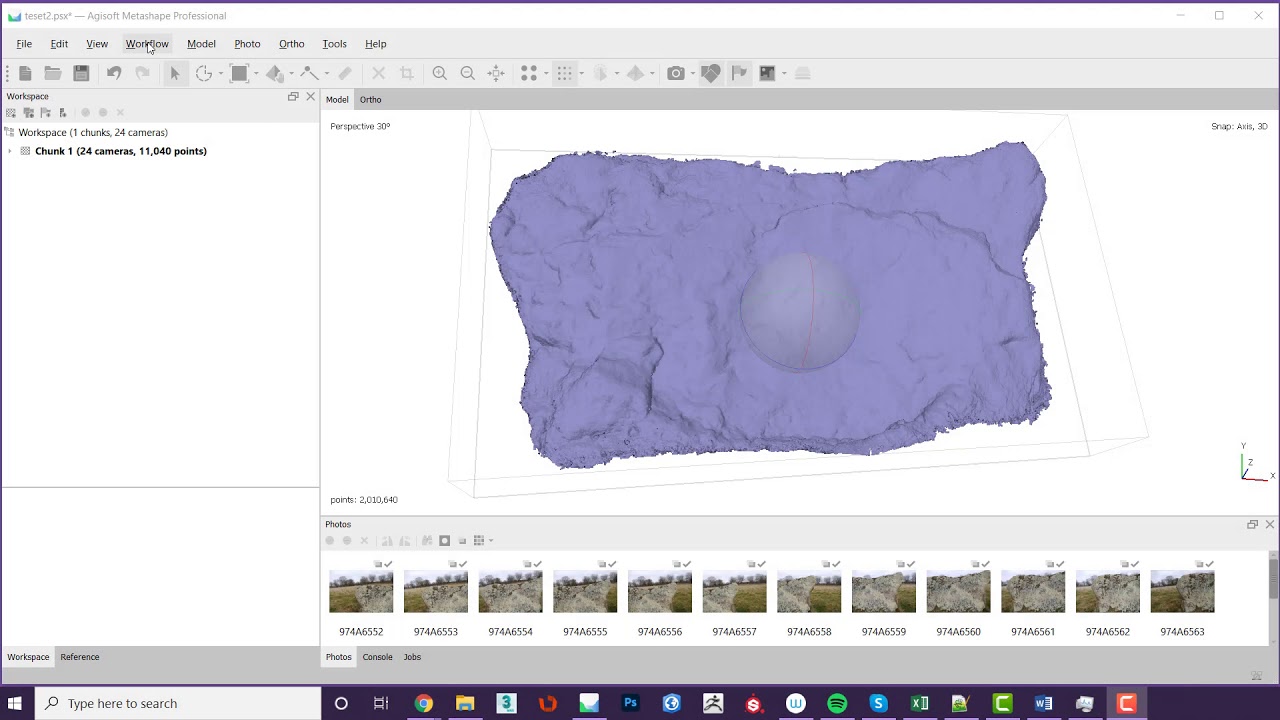The width and height of the screenshot is (1280, 720).
Task: Click the Add photos icon in Workspace
Action: tap(29, 113)
